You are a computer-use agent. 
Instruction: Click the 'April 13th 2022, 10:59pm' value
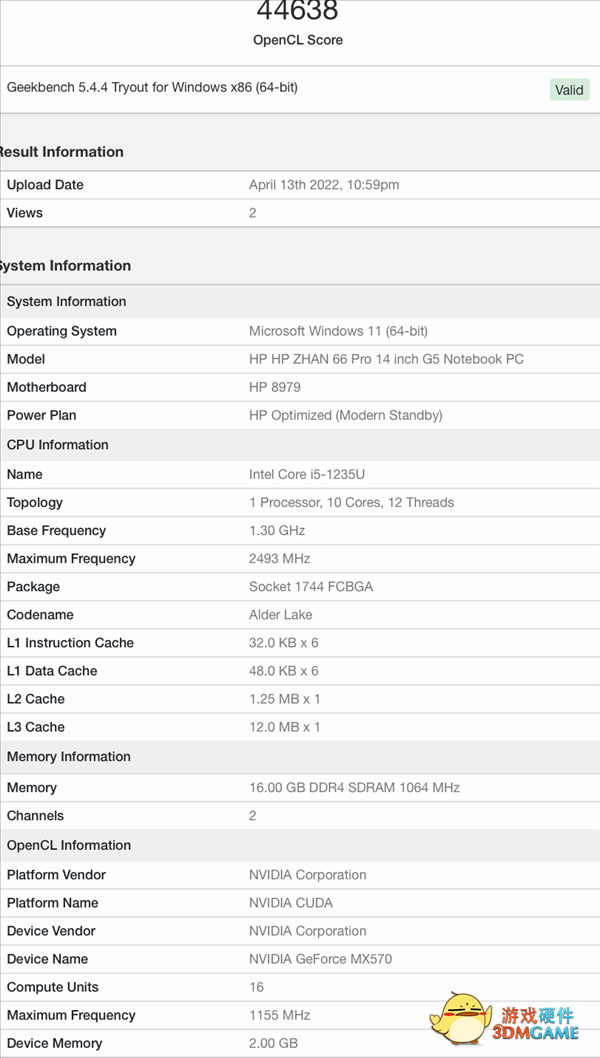click(324, 185)
